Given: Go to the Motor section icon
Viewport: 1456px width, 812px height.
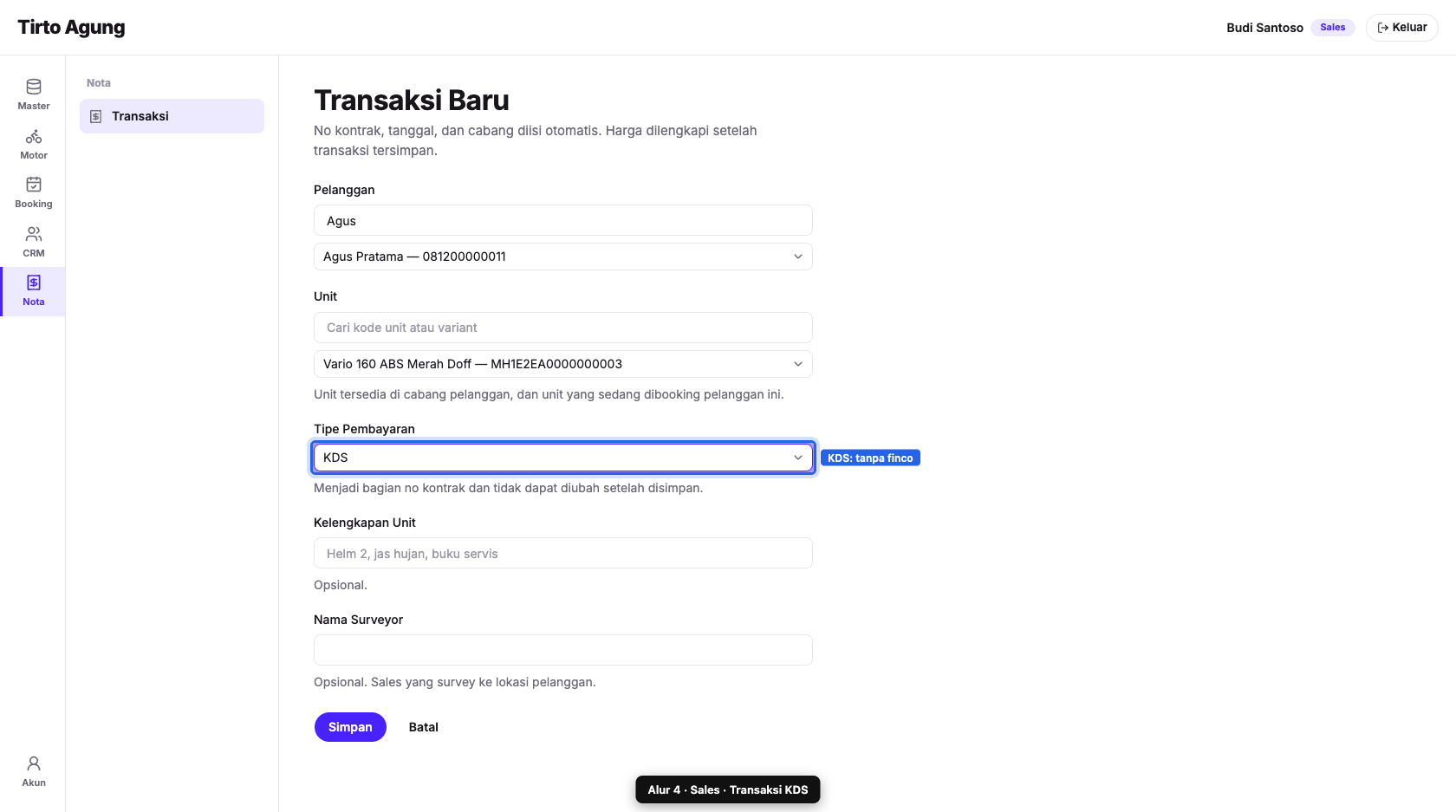Looking at the screenshot, I should pos(34,136).
